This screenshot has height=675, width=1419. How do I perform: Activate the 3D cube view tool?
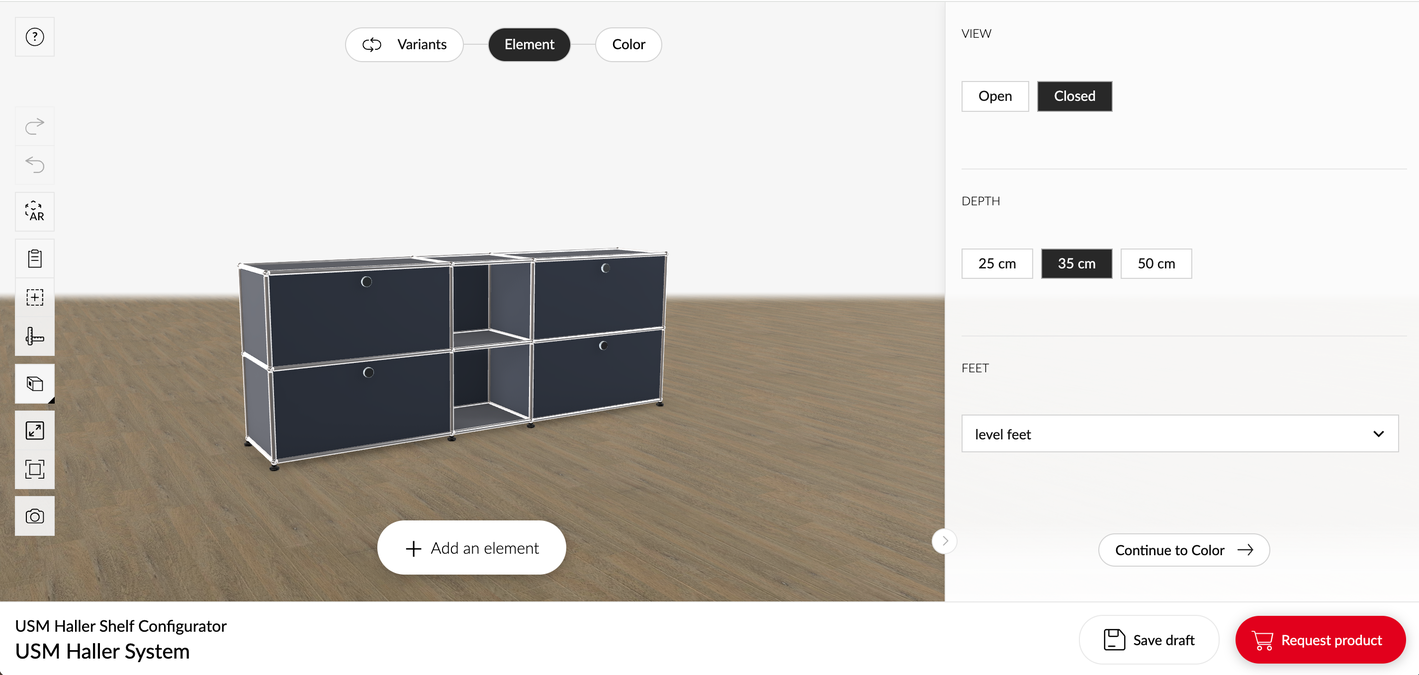34,383
